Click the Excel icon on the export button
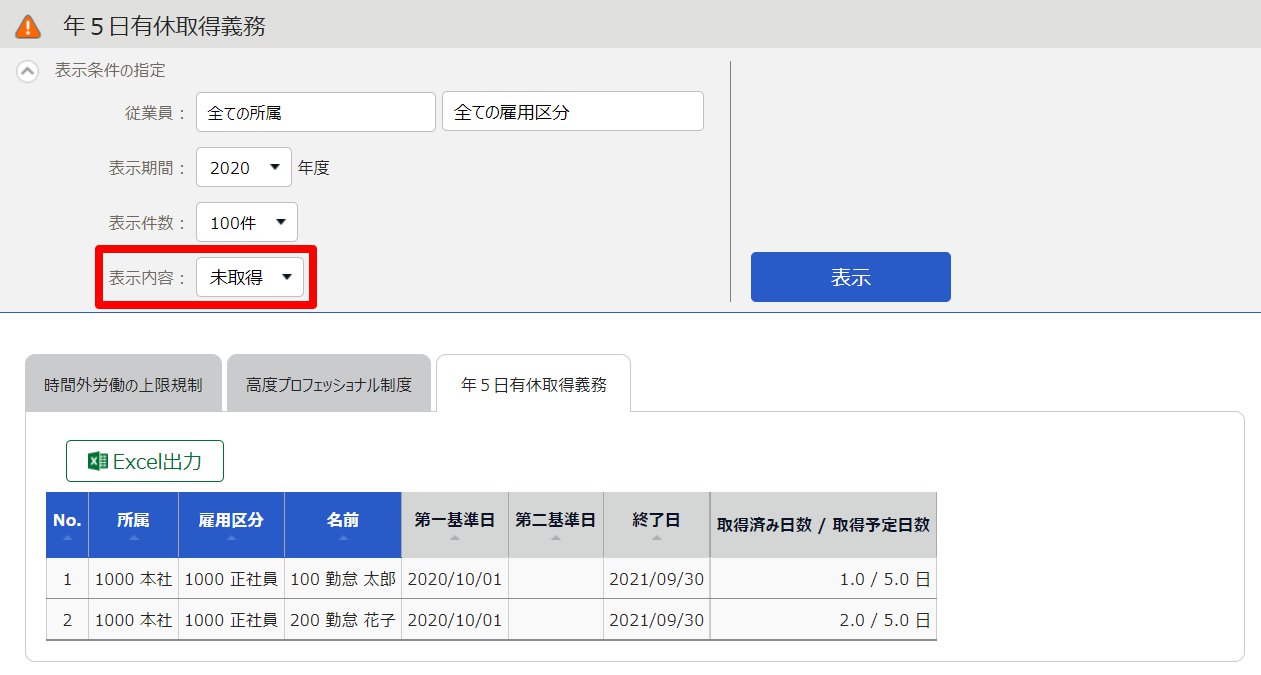Viewport: 1261px width, 675px height. coord(98,461)
